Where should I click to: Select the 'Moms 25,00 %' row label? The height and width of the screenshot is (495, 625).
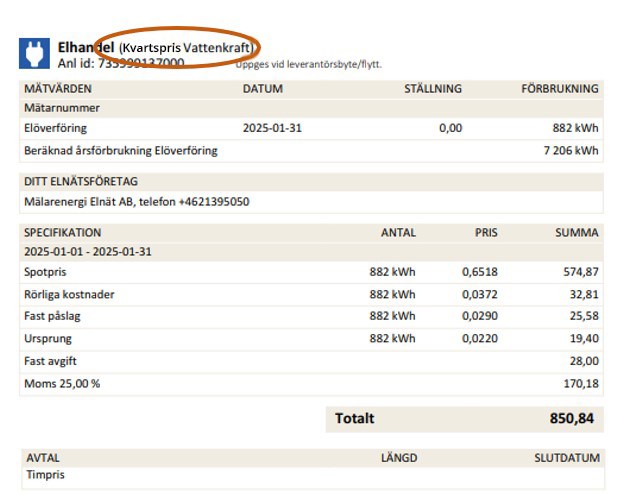click(x=62, y=384)
